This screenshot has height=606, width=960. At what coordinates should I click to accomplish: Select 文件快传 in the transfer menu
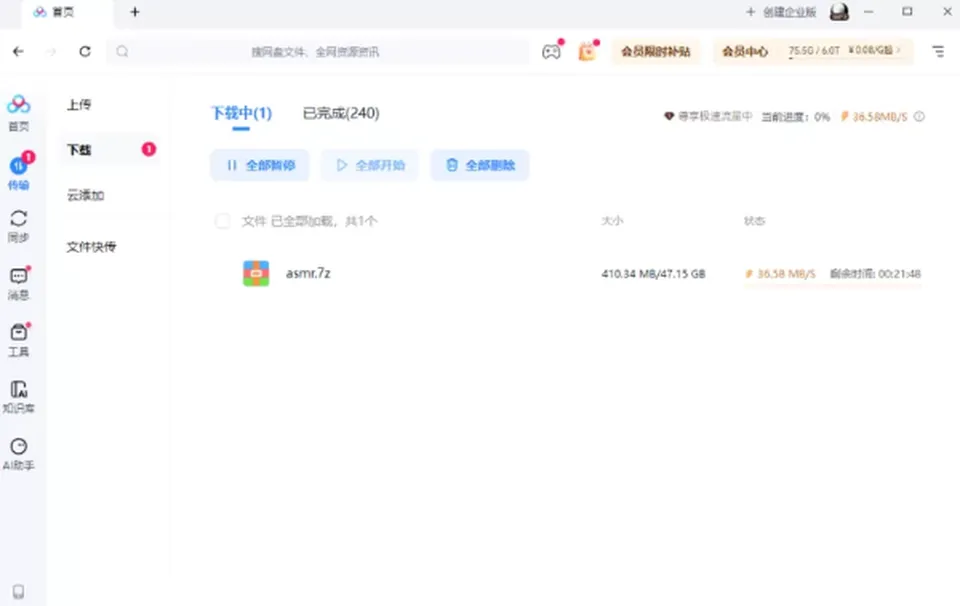[x=91, y=247]
